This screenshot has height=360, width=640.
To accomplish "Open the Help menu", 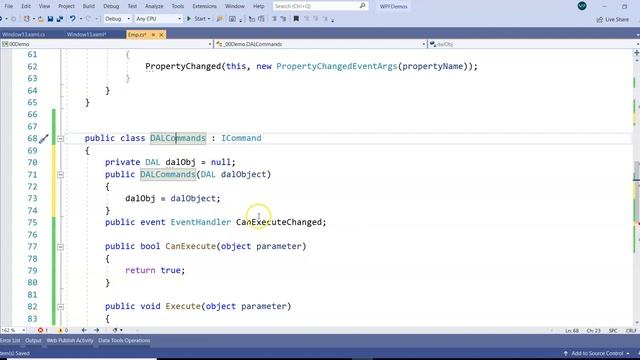I will click(x=258, y=6).
